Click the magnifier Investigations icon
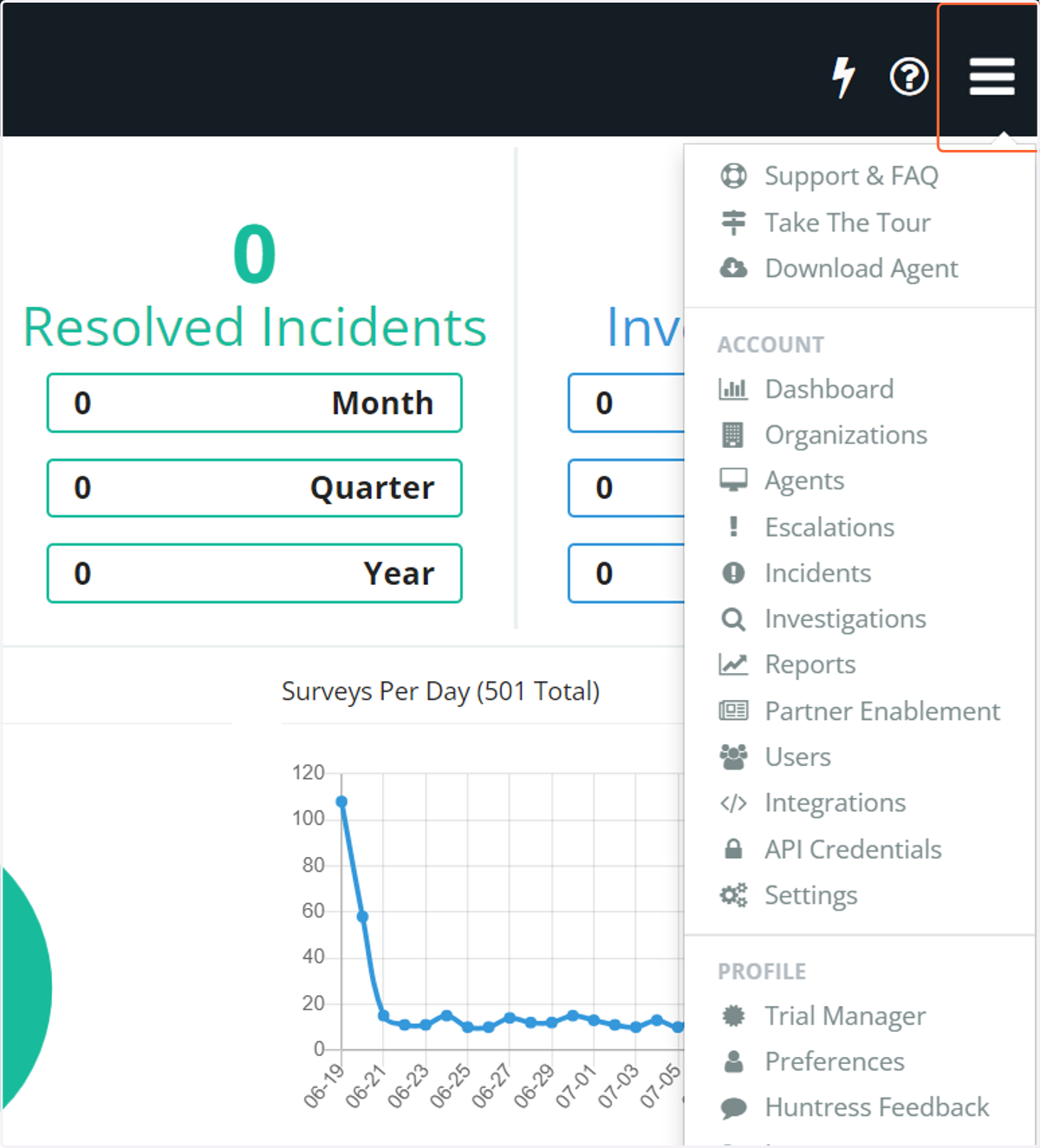 click(x=733, y=619)
